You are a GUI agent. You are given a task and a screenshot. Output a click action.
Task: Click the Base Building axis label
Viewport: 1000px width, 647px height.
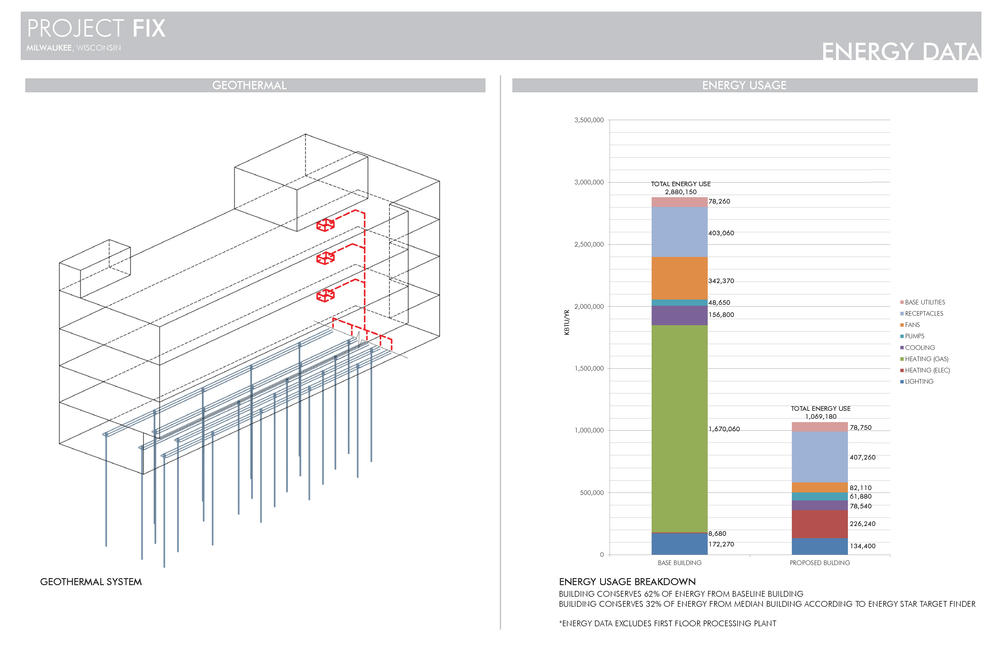click(679, 564)
